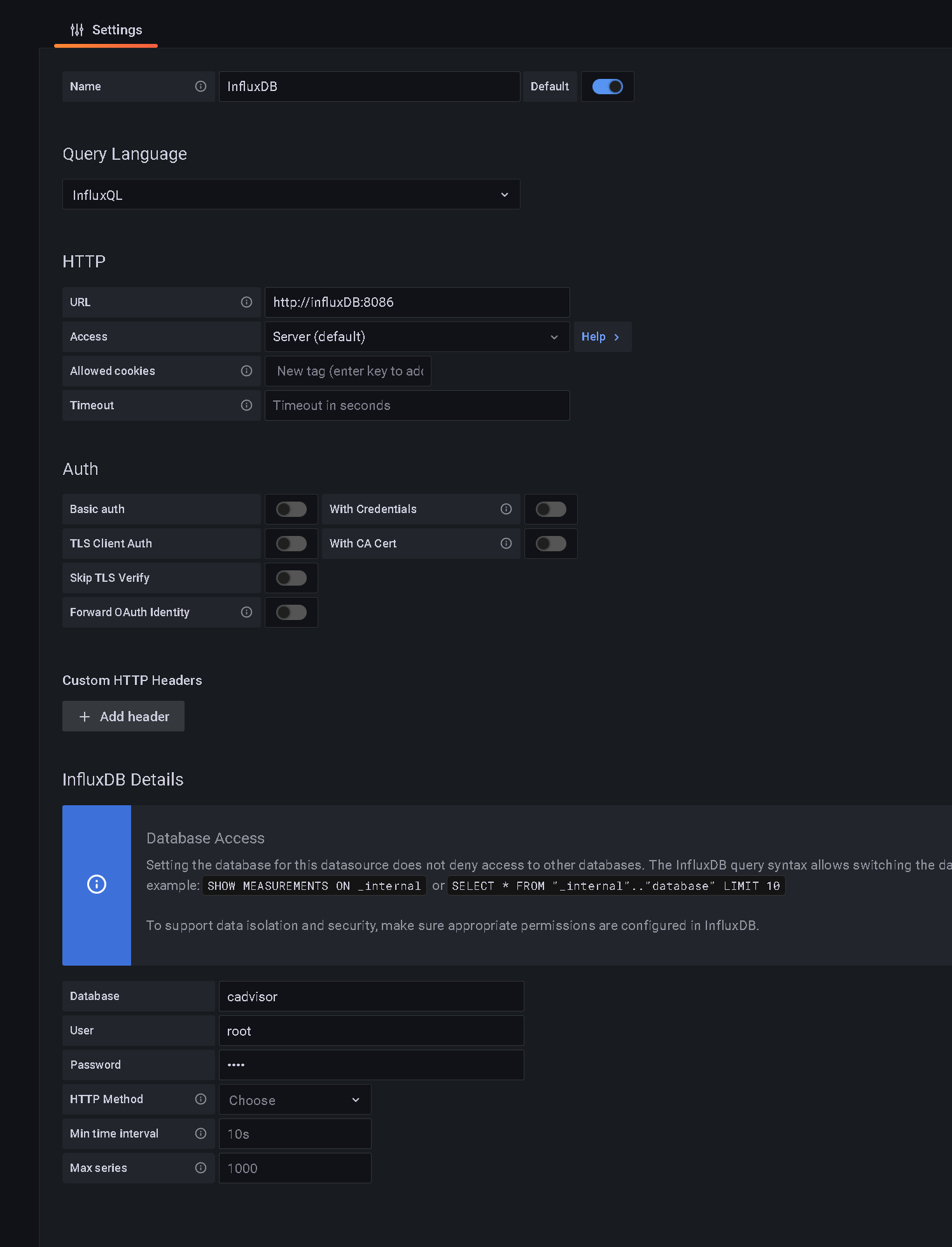Show info tooltip for URL field
Viewport: 952px width, 1247px height.
click(x=246, y=302)
